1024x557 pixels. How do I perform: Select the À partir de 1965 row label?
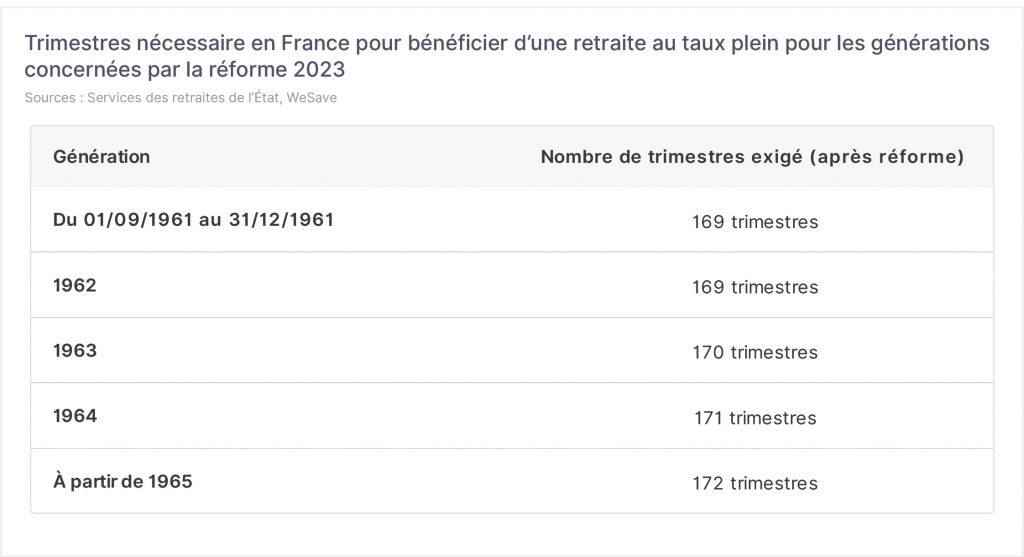click(x=123, y=481)
